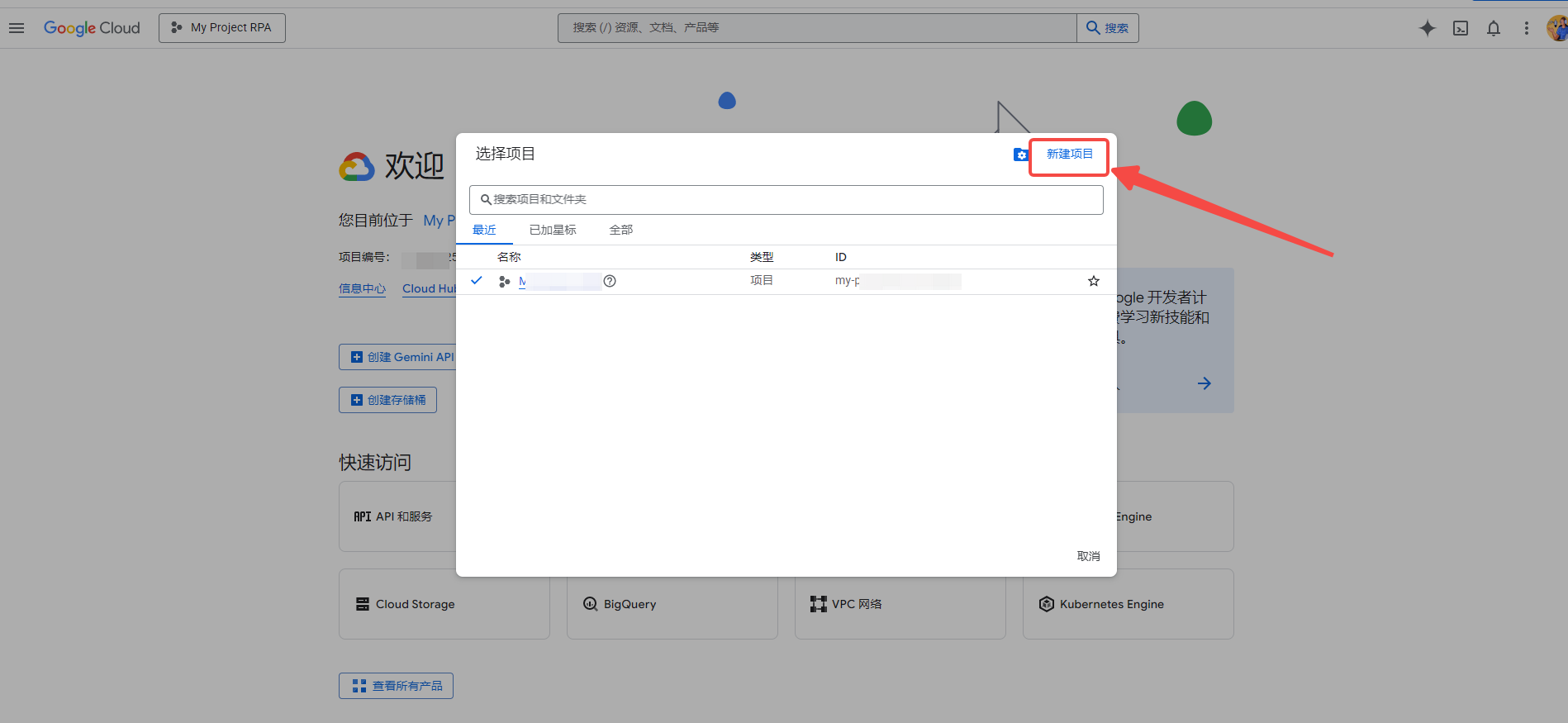Viewport: 1568px width, 723px height.
Task: Click 取消 to close the dialog
Action: pos(1088,556)
